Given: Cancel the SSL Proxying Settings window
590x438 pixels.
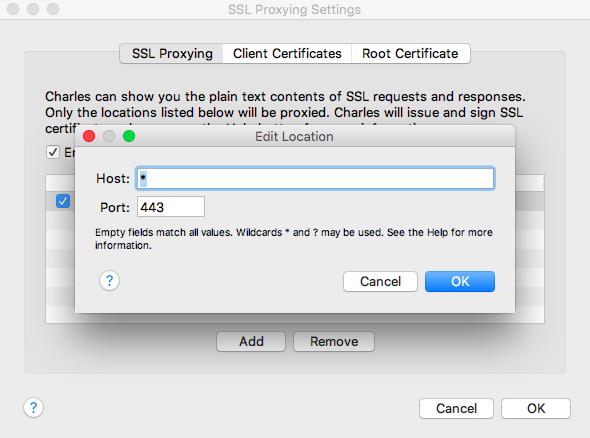Looking at the screenshot, I should pyautogui.click(x=456, y=408).
